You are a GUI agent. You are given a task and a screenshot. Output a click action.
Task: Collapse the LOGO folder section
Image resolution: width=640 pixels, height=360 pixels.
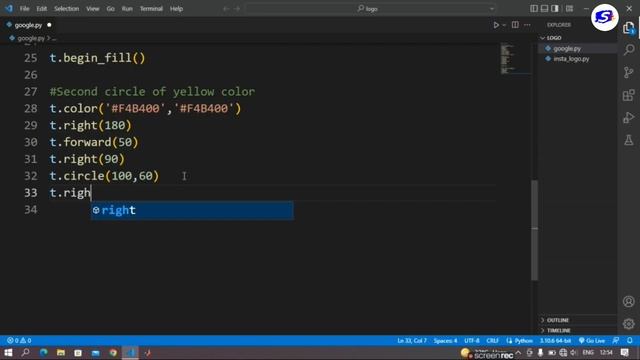[x=577, y=38]
